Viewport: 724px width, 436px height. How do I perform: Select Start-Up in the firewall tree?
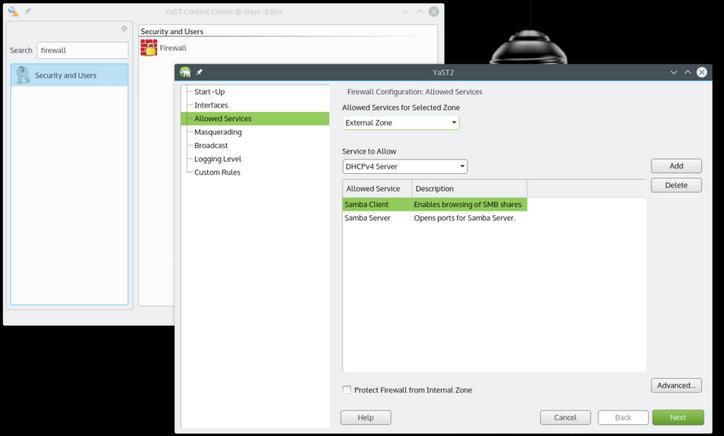click(x=209, y=91)
